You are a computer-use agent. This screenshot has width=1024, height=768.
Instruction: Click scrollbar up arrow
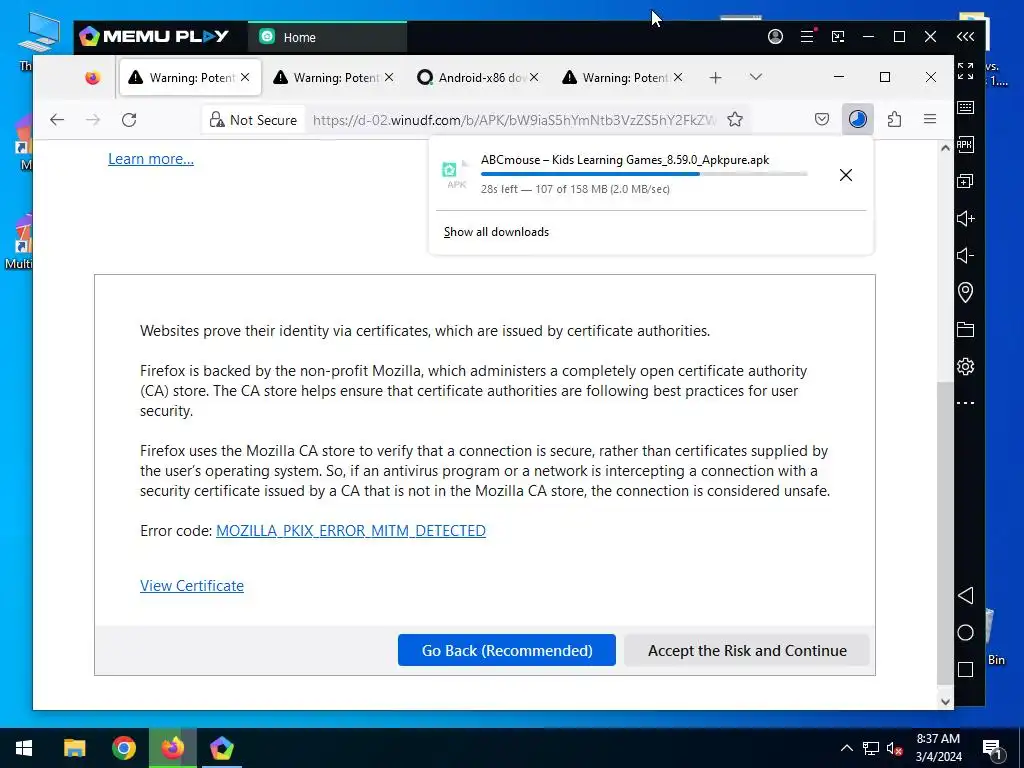pos(945,148)
